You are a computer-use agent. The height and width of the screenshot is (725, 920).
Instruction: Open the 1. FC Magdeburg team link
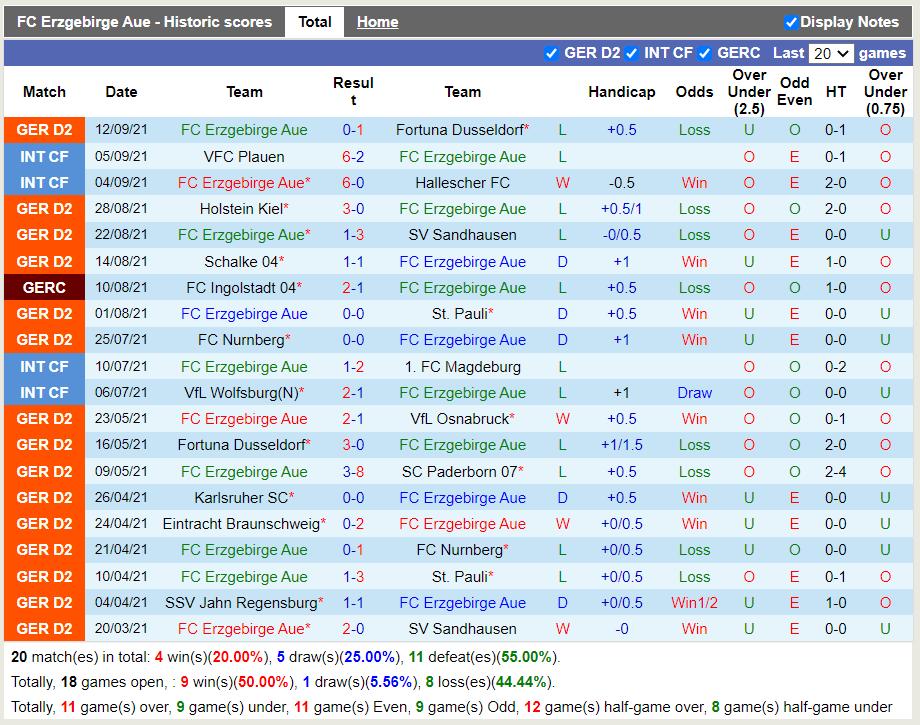pyautogui.click(x=462, y=366)
